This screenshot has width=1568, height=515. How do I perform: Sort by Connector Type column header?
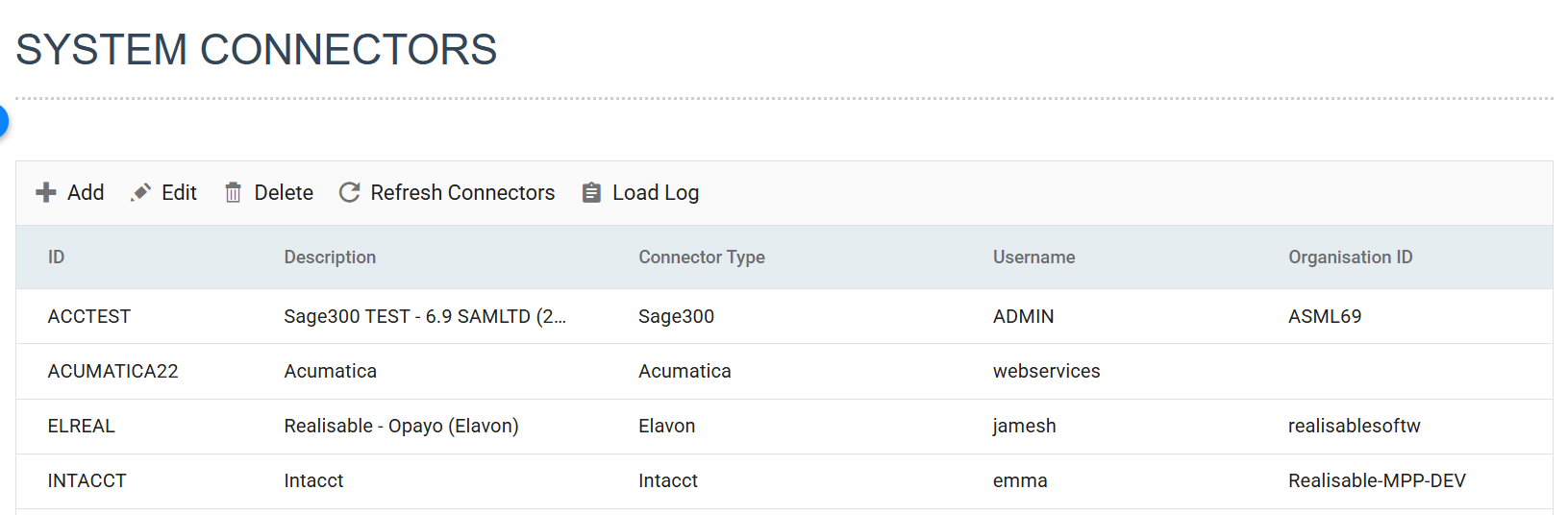(x=701, y=257)
